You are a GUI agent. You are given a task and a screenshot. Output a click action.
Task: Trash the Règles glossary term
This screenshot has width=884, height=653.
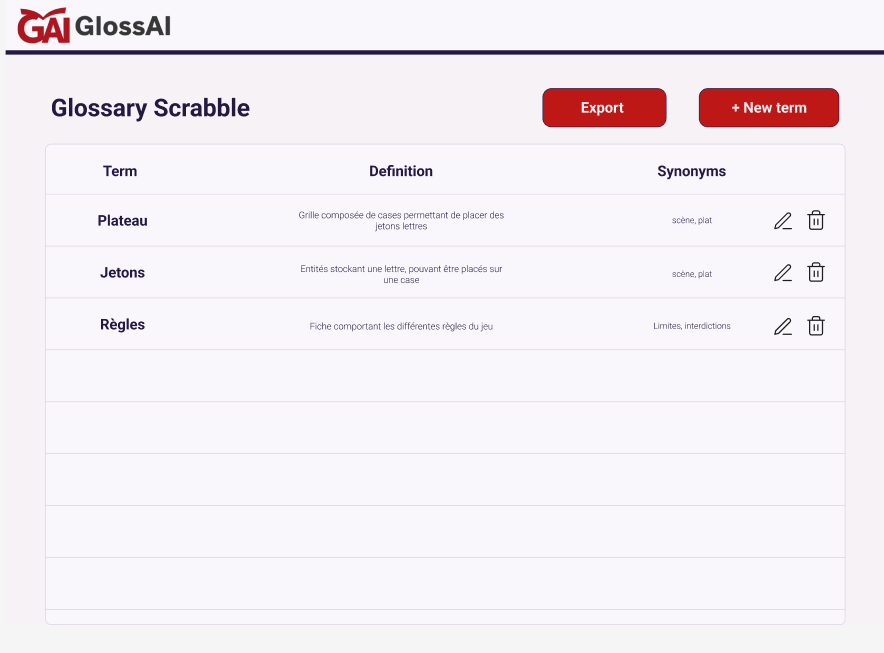[816, 325]
